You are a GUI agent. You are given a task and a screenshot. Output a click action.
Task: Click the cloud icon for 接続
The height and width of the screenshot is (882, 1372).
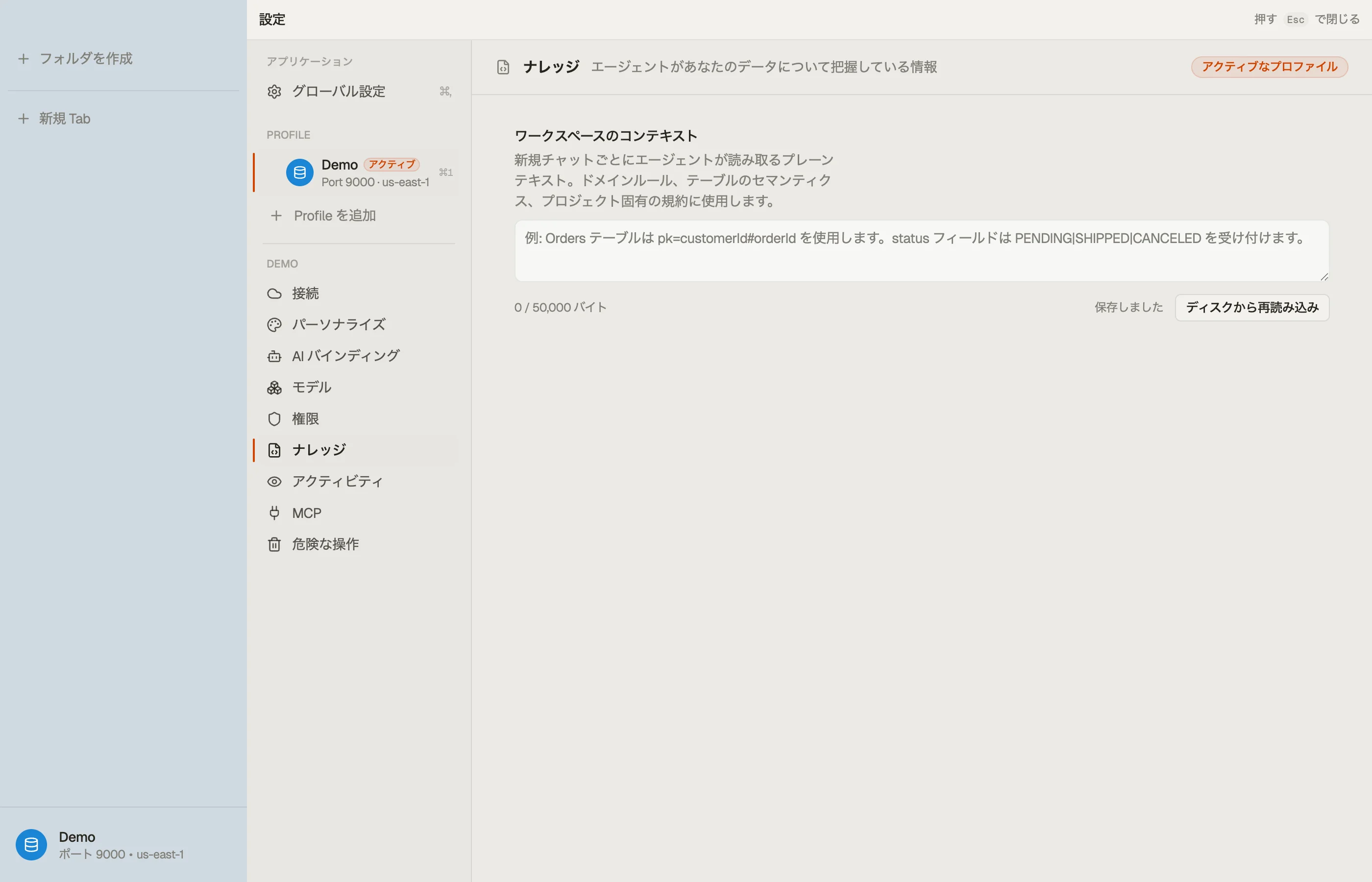coord(274,294)
